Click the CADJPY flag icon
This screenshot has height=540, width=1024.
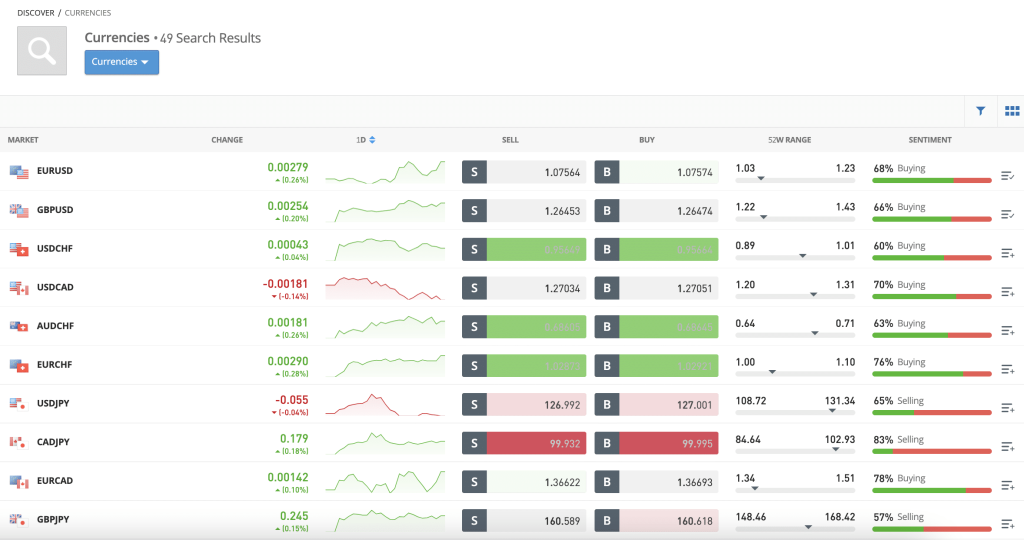coord(19,441)
